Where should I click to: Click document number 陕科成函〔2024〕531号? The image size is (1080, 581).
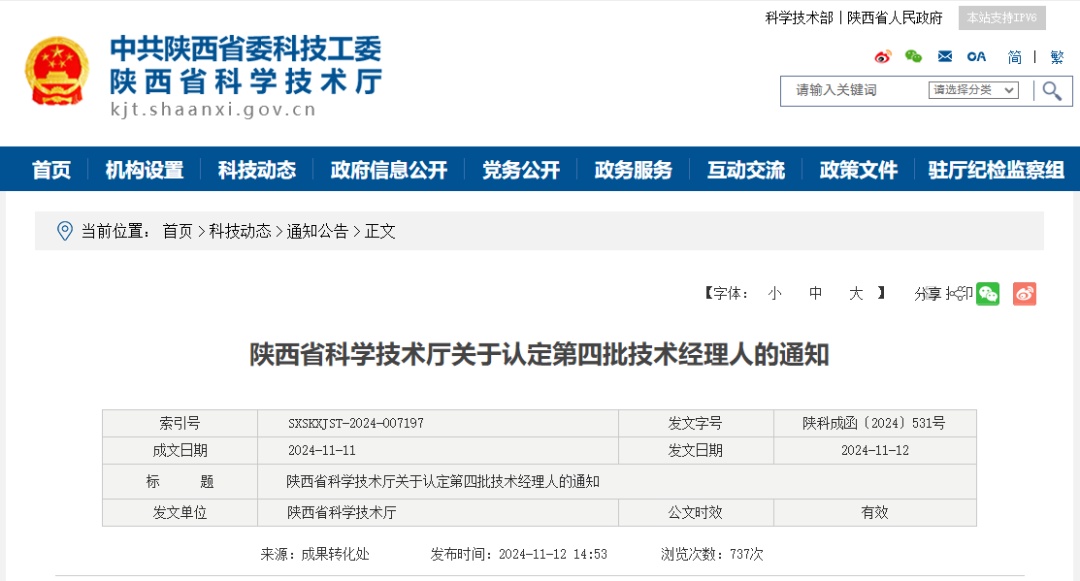pyautogui.click(x=874, y=423)
